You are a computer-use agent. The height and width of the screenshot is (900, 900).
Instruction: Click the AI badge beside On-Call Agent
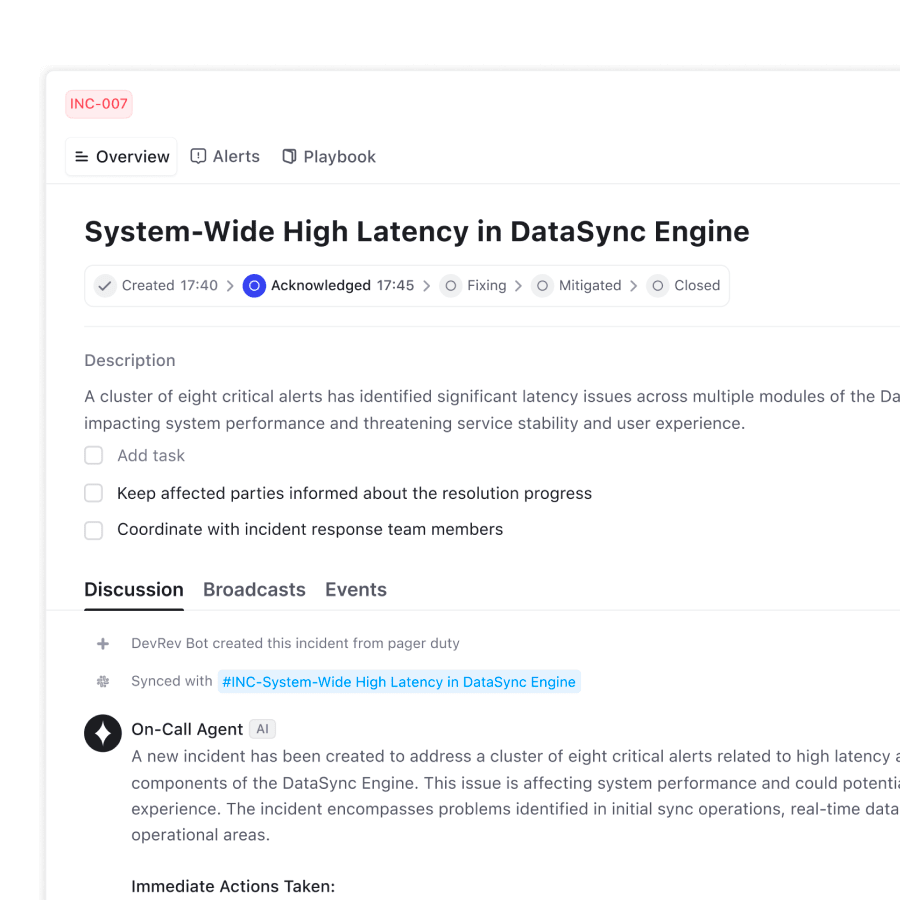tap(262, 729)
